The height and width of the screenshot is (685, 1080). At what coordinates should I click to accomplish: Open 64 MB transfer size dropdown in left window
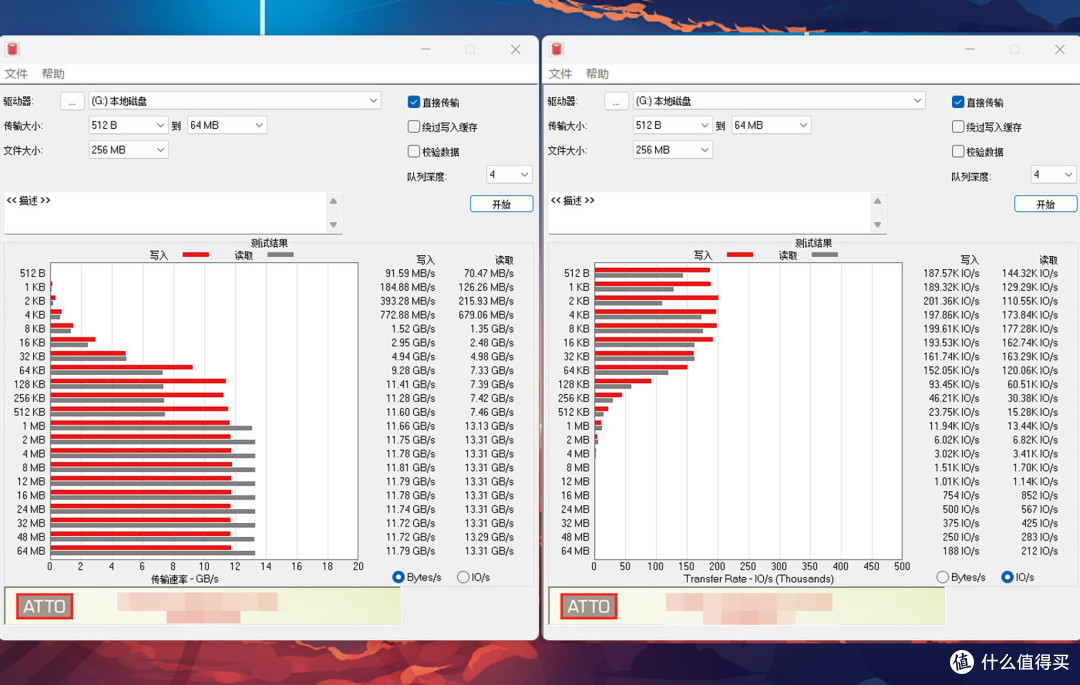(x=227, y=125)
